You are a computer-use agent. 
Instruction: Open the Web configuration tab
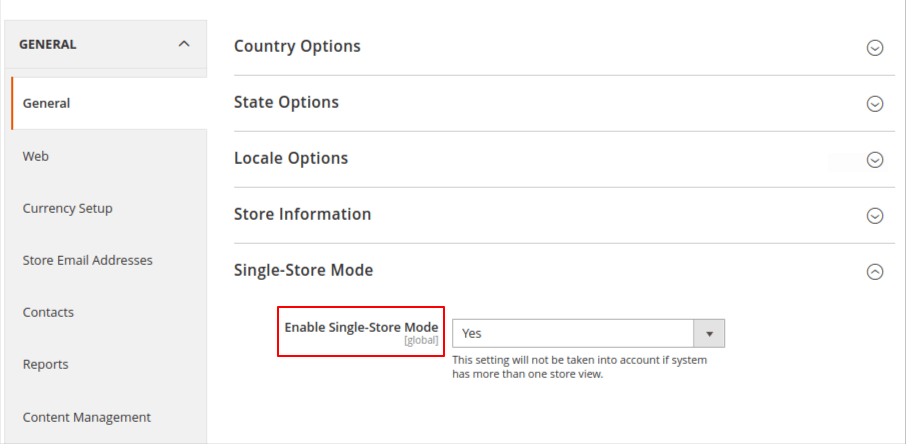tap(36, 156)
